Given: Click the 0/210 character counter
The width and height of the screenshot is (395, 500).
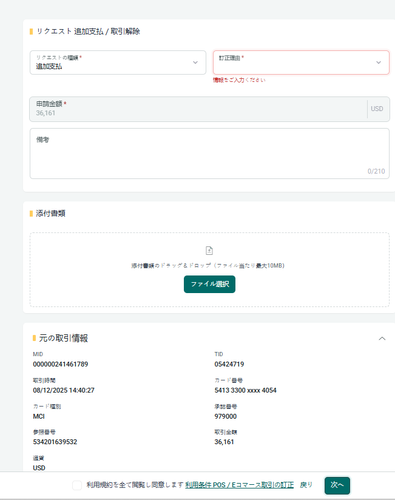Looking at the screenshot, I should (376, 171).
